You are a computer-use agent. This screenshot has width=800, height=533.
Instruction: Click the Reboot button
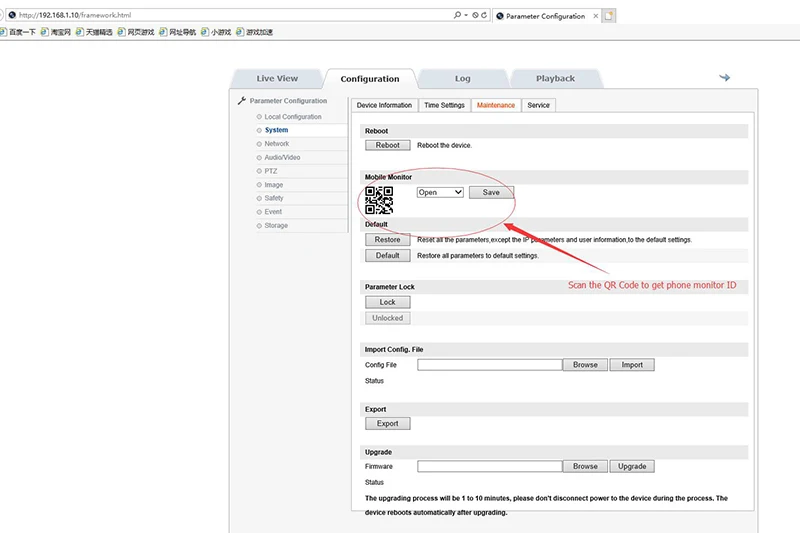tap(388, 145)
